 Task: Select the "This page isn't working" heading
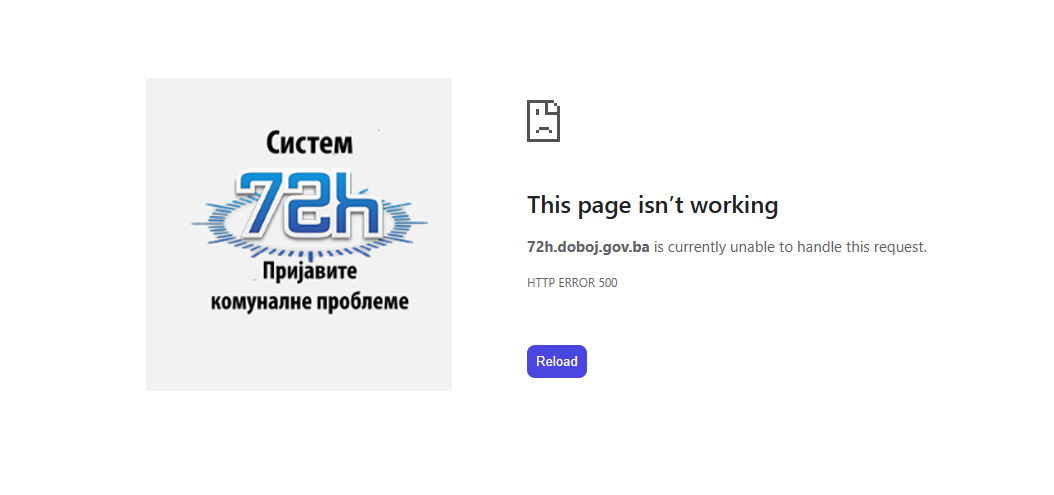(x=652, y=204)
